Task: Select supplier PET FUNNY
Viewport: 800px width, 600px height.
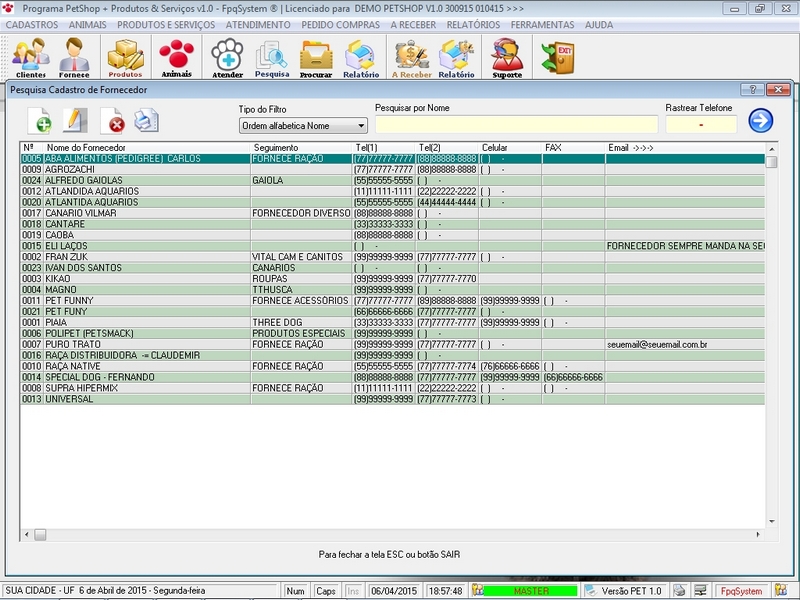Action: point(392,301)
